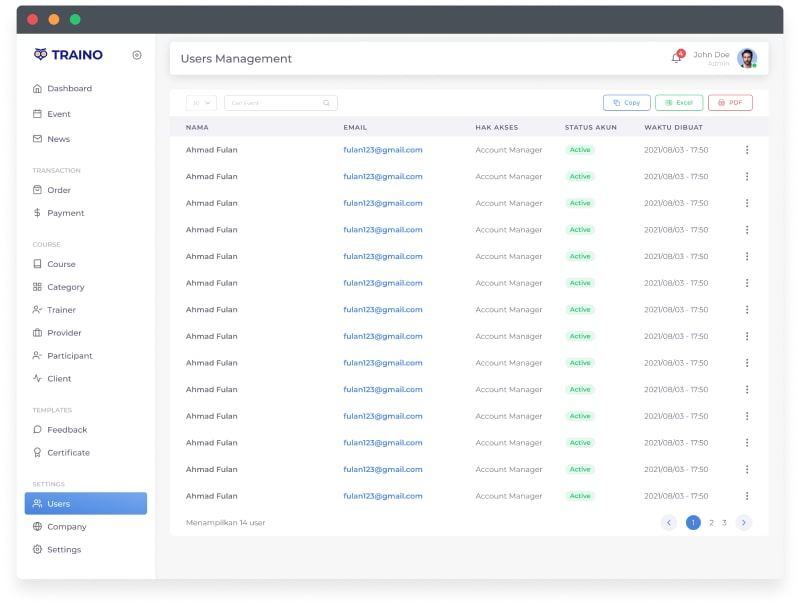Go to previous page using left arrow

(x=669, y=522)
